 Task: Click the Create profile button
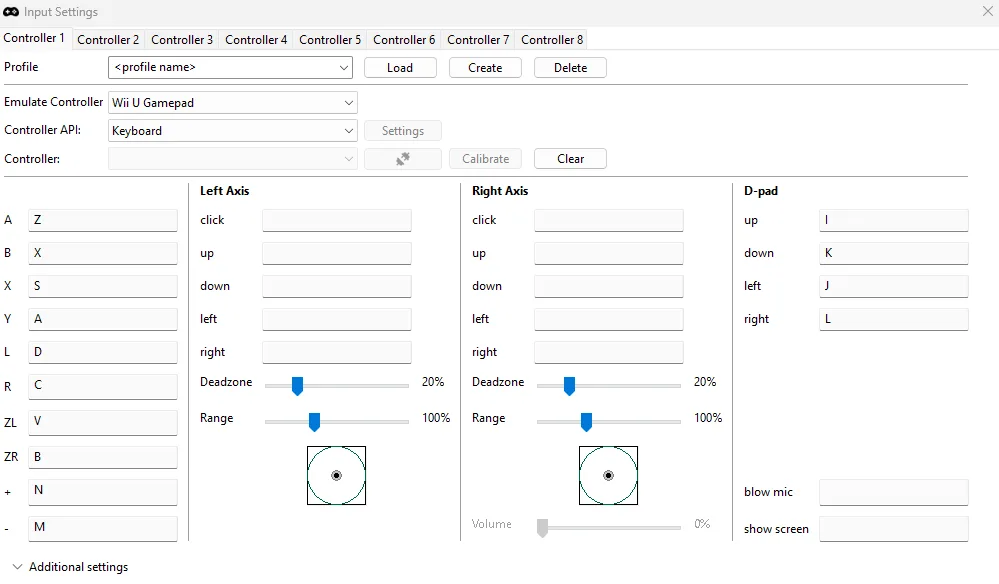[x=485, y=68]
